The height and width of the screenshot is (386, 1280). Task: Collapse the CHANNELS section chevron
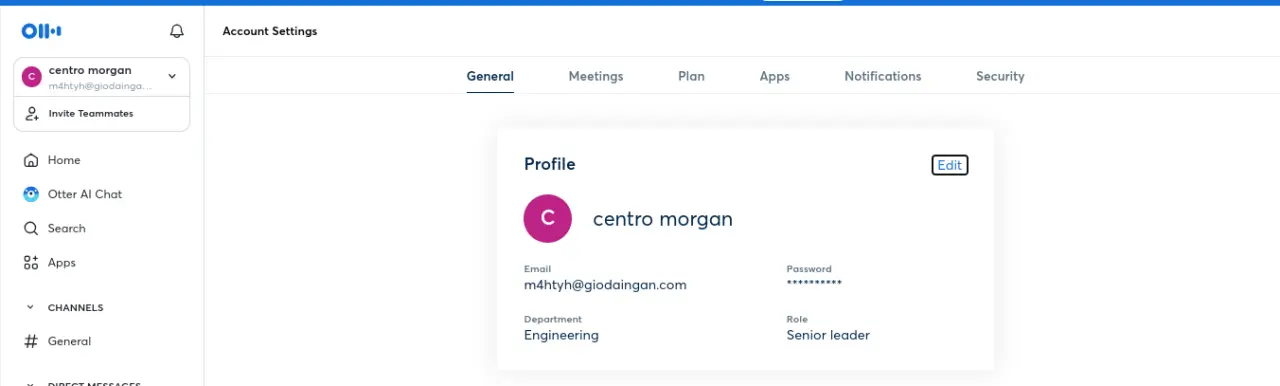coord(30,308)
